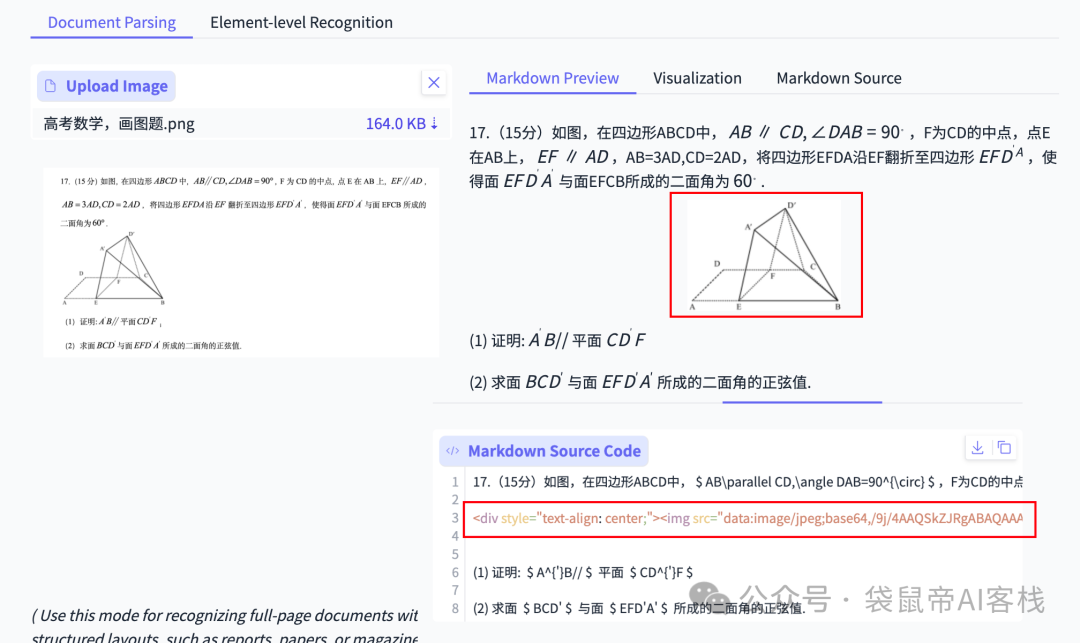The image size is (1080, 643).
Task: Select the Markdown Preview tab
Action: (552, 78)
